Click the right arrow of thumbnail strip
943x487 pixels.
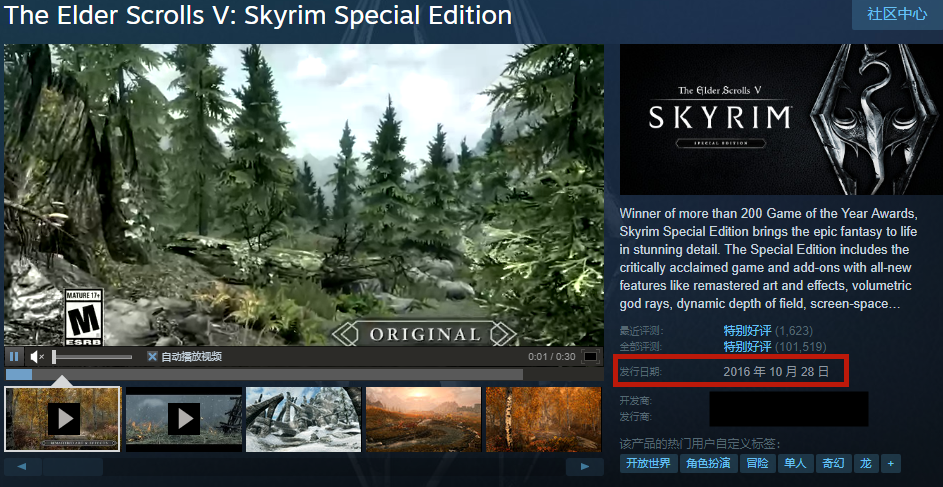585,467
